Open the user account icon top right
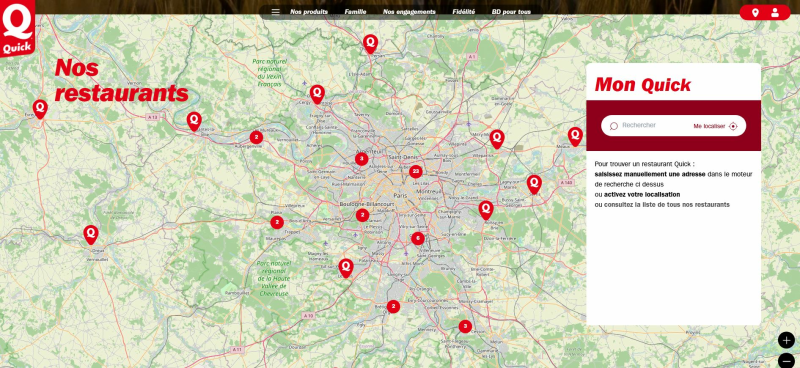This screenshot has width=800, height=368. coord(774,13)
